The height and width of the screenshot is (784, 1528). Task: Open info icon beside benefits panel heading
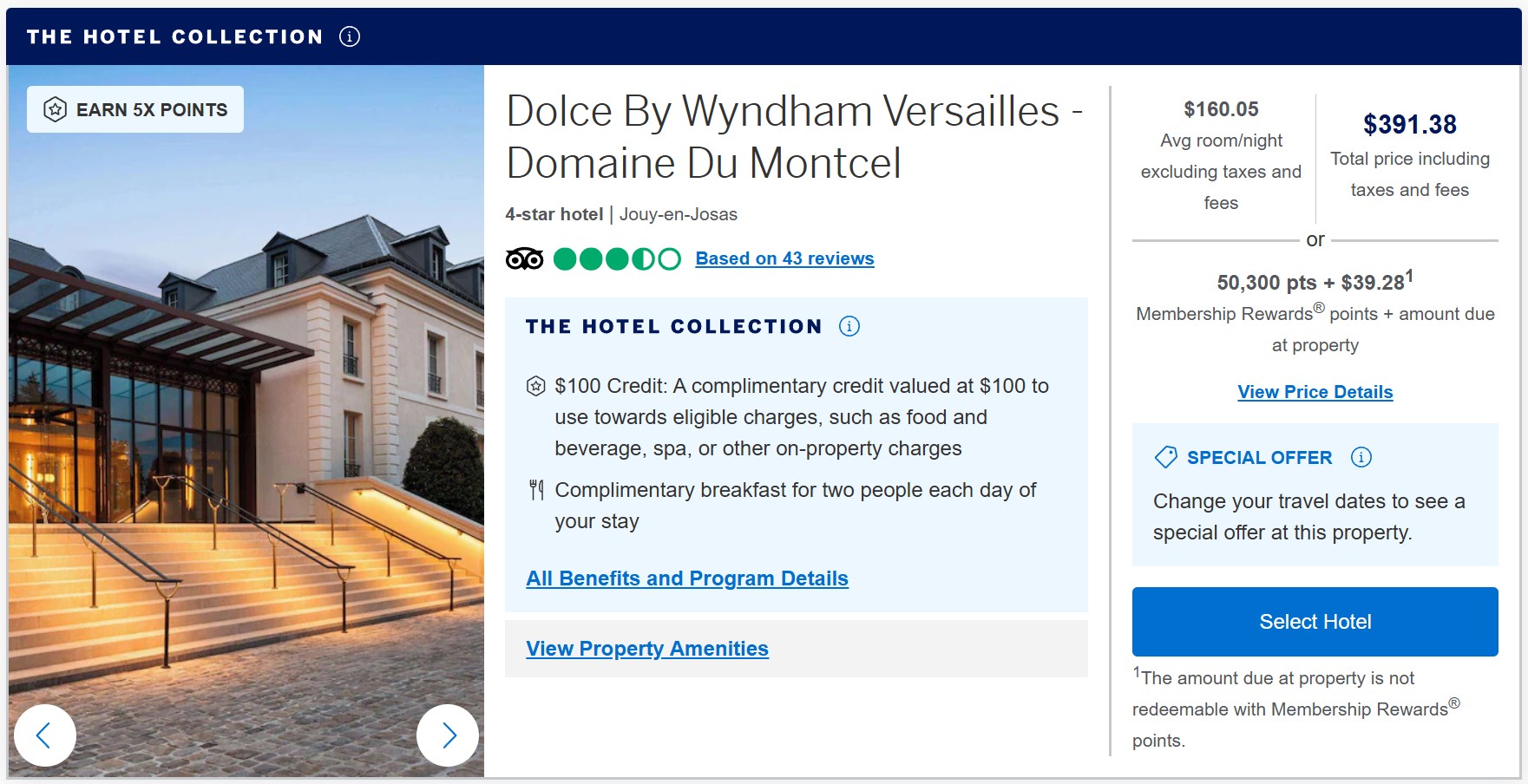[x=849, y=326]
